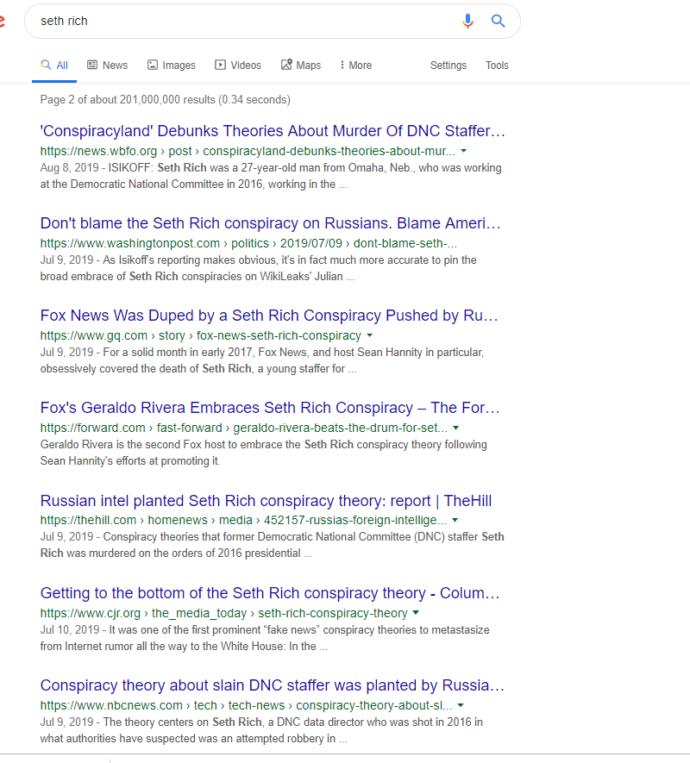The image size is (690, 763).
Task: Open the 'Fox News Was Duped' GQ result
Action: 269,315
